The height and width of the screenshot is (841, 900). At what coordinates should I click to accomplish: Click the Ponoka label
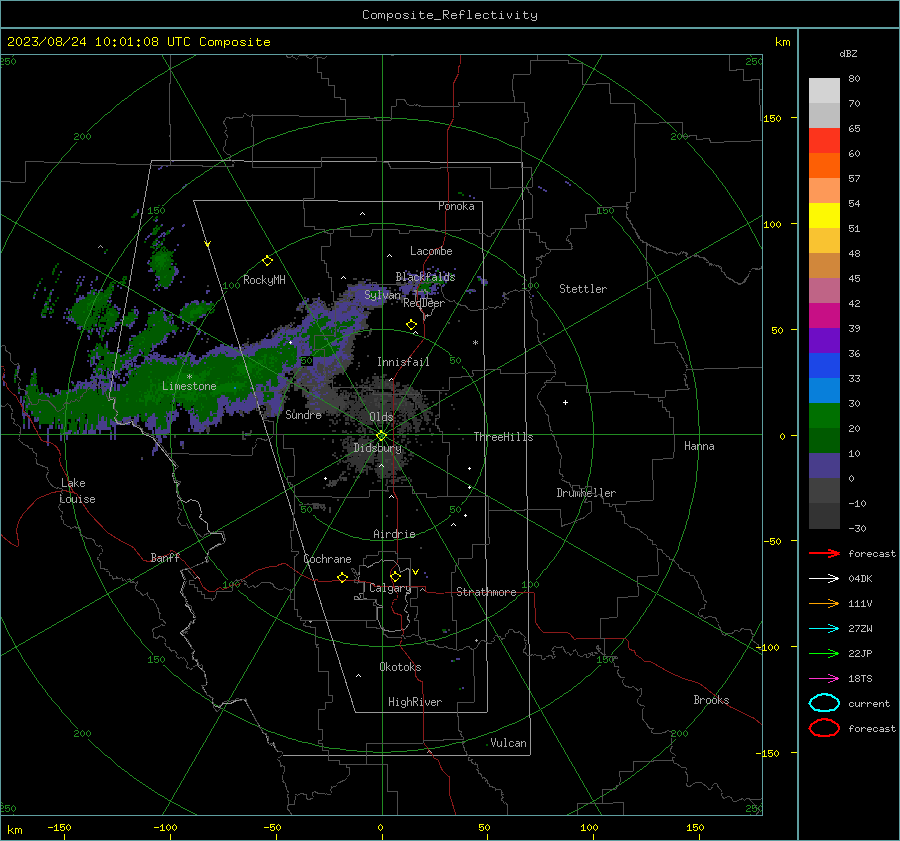pyautogui.click(x=456, y=206)
